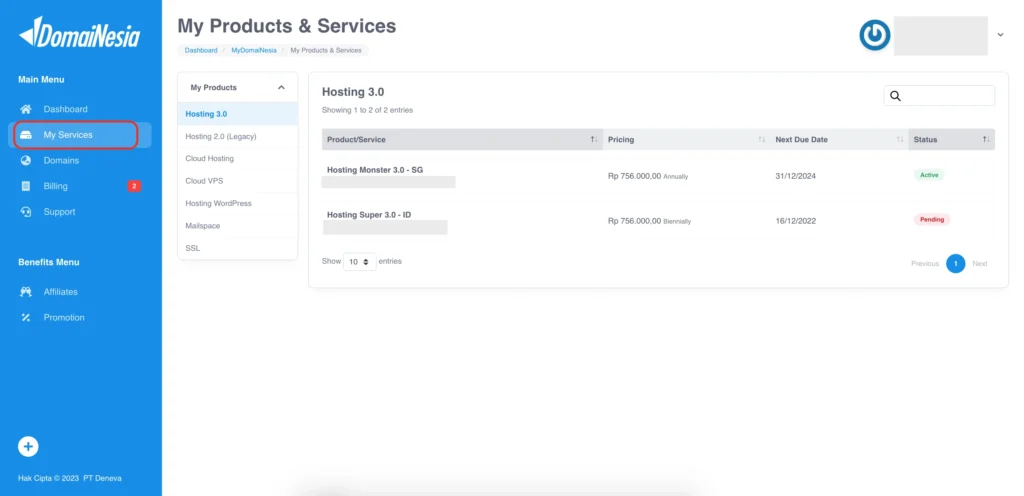Sort by Status column arrows

(x=986, y=140)
